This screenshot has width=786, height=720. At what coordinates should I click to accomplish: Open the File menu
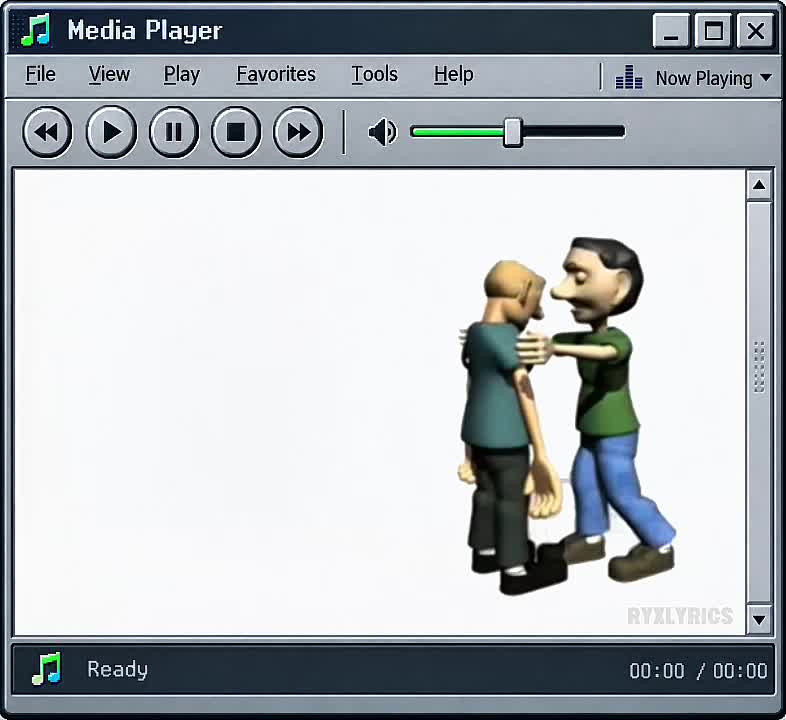tap(41, 75)
